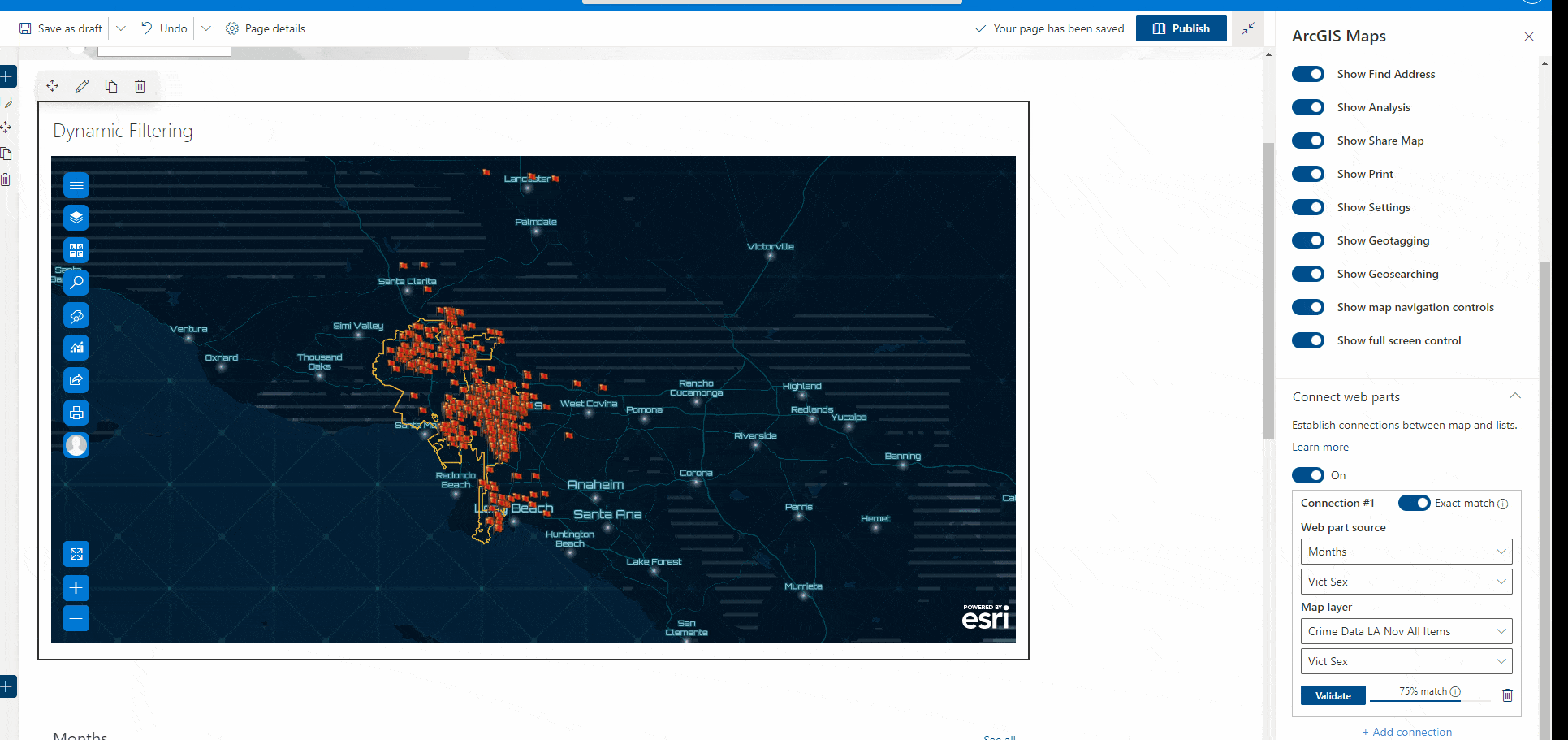Click the Undo button
This screenshot has width=1568, height=740.
click(164, 28)
